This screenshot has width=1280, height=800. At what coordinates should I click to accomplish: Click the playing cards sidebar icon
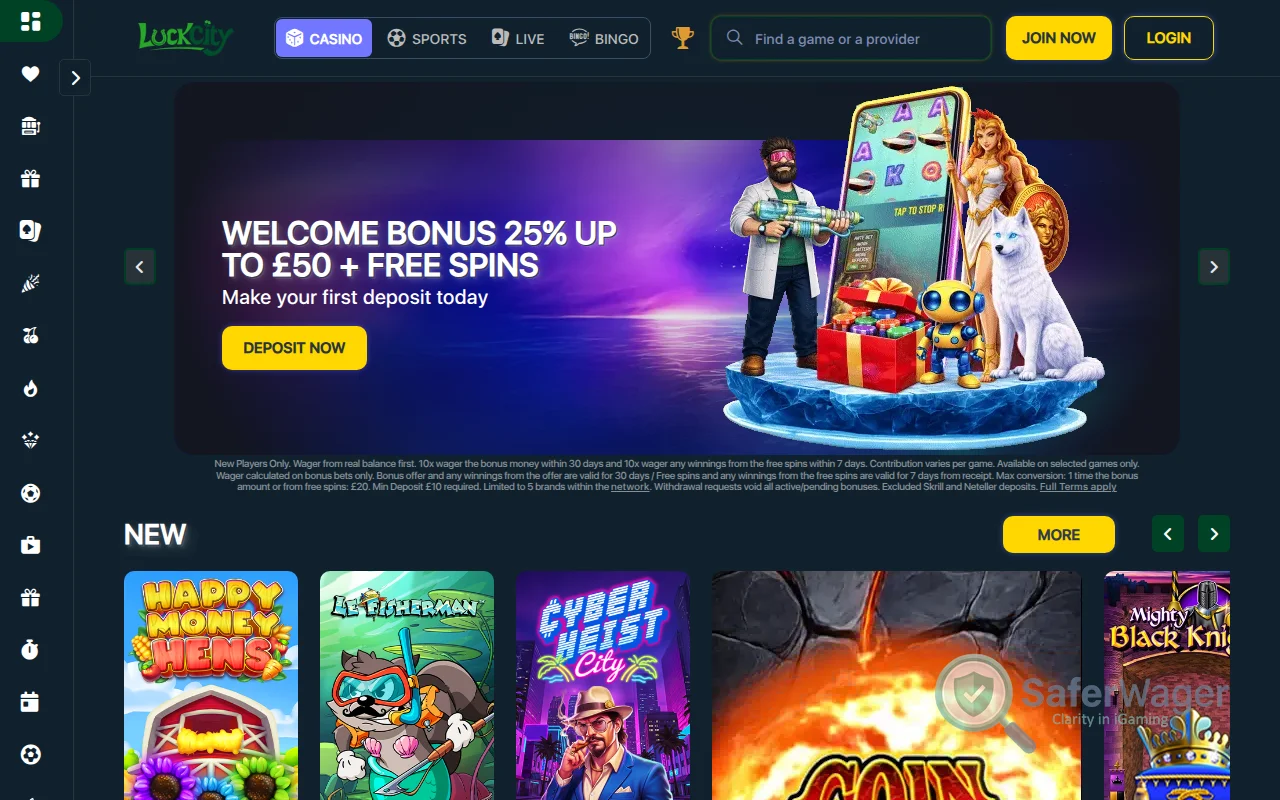coord(30,231)
